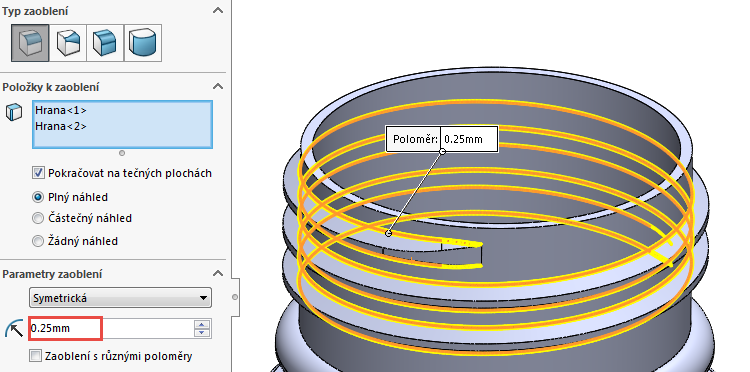This screenshot has height=372, width=750.
Task: Click the 0.25mm radius input field
Action: click(x=111, y=328)
